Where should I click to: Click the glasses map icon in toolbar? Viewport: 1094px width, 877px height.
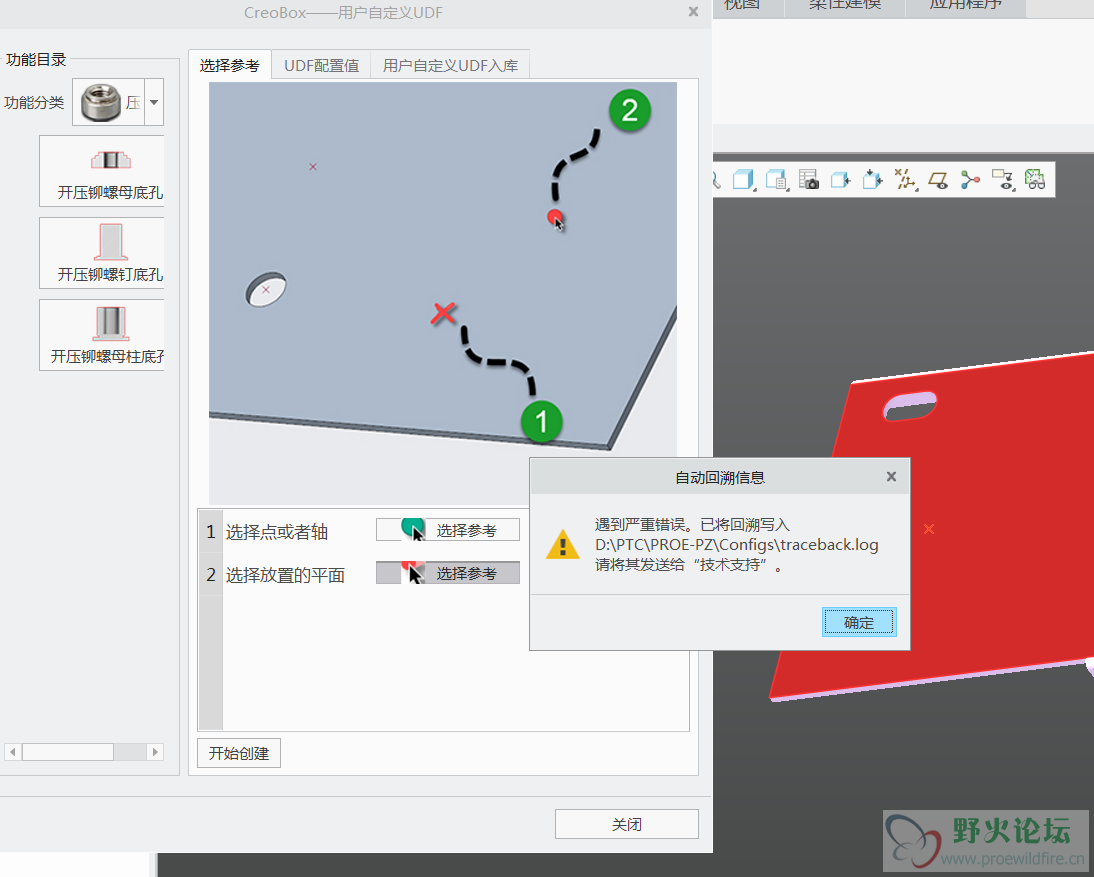pyautogui.click(x=1035, y=180)
